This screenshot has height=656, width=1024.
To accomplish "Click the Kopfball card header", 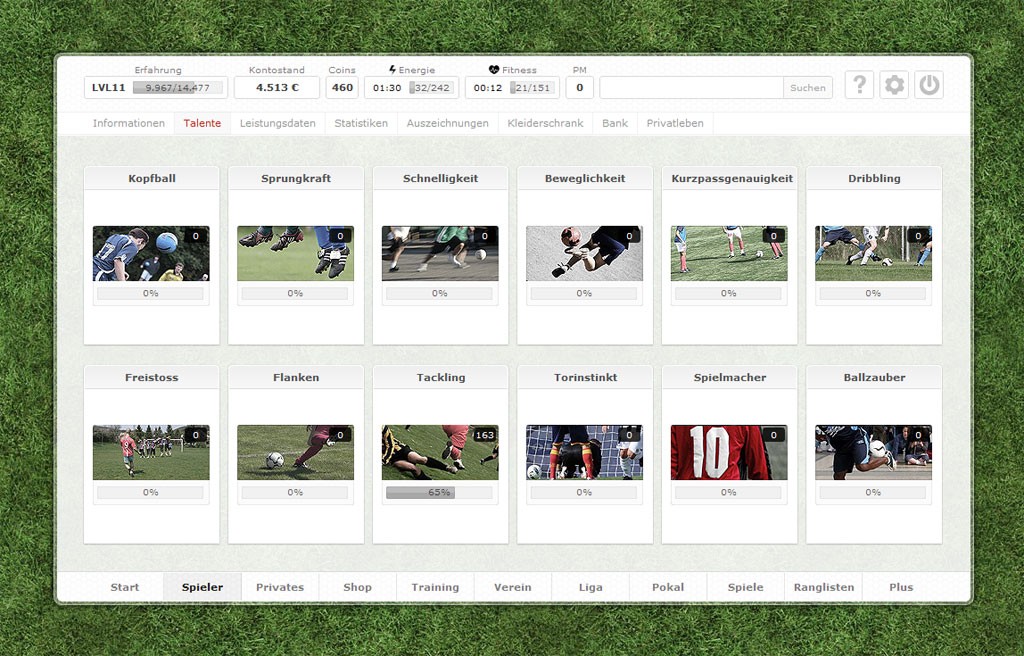I will coord(152,178).
